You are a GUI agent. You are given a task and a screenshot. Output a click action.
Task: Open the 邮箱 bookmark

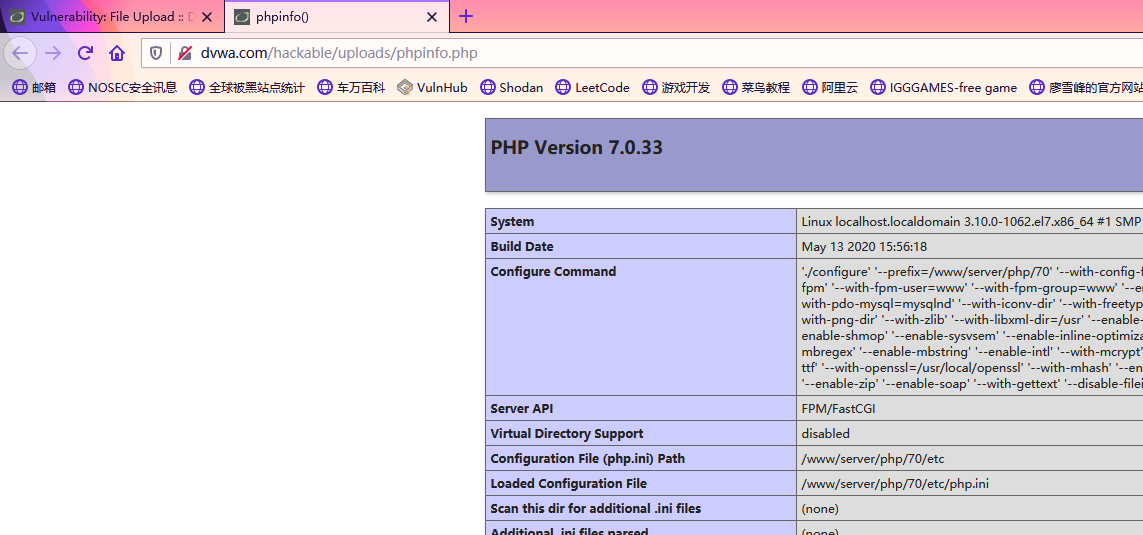pyautogui.click(x=34, y=87)
